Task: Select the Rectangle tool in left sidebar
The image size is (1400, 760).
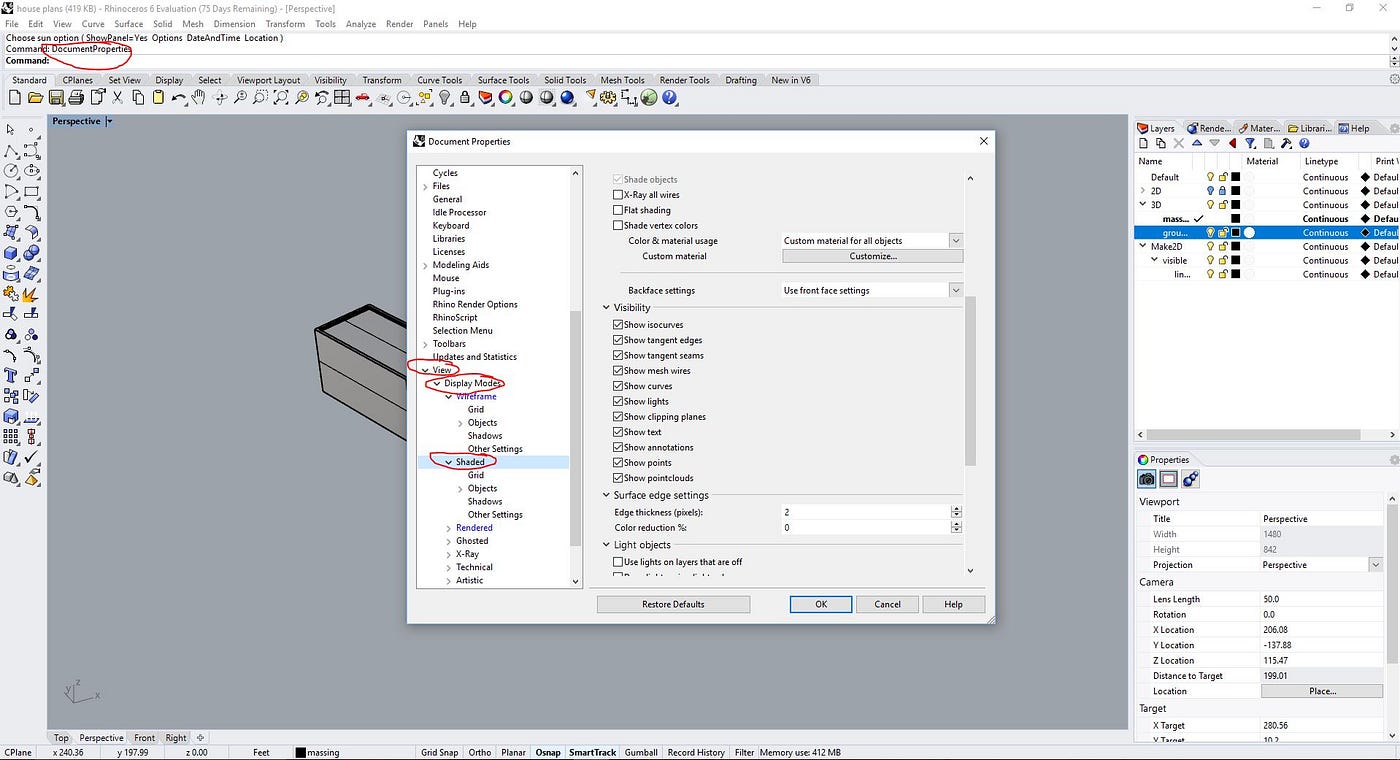Action: click(x=31, y=191)
